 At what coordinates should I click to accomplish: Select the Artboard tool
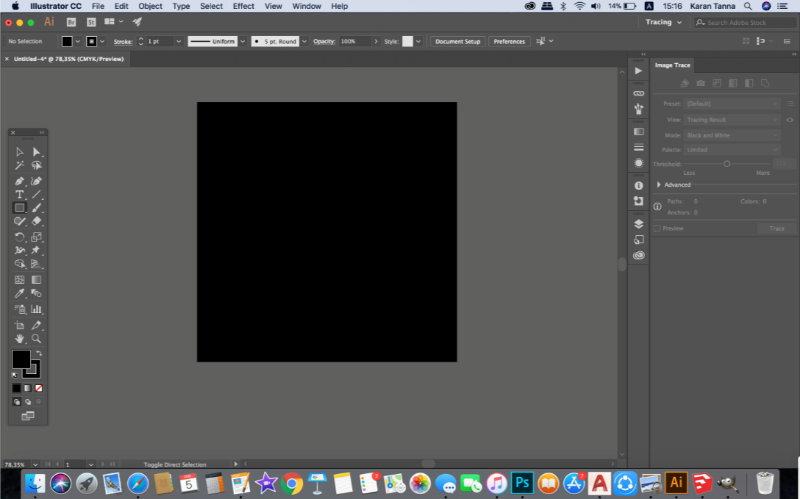click(19, 325)
